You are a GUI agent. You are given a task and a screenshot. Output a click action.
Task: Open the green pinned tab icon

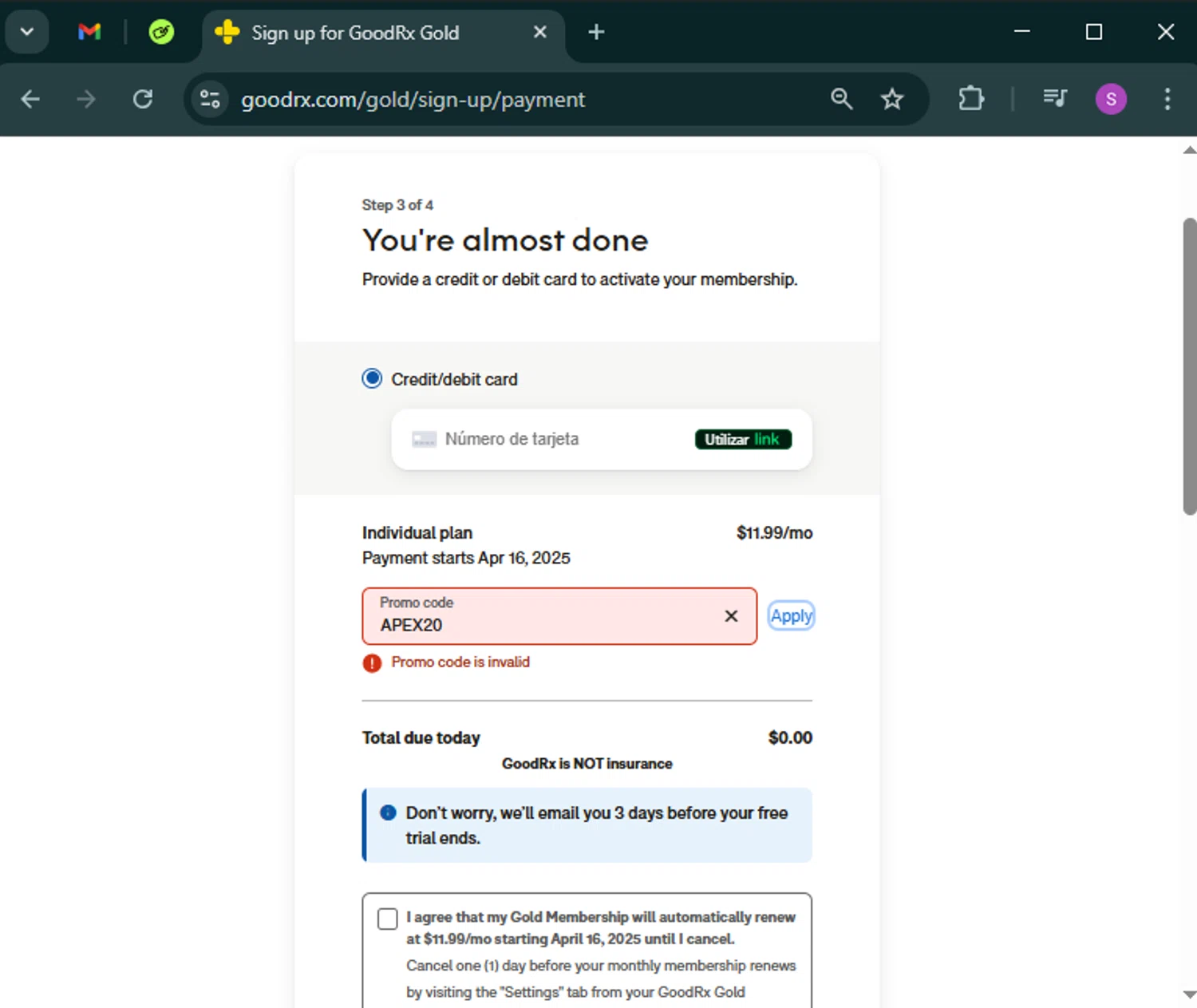pos(161,32)
